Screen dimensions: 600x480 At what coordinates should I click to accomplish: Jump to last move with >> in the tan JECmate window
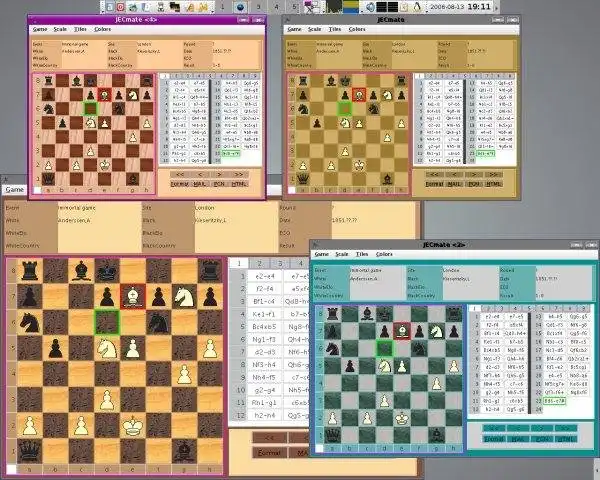point(494,175)
